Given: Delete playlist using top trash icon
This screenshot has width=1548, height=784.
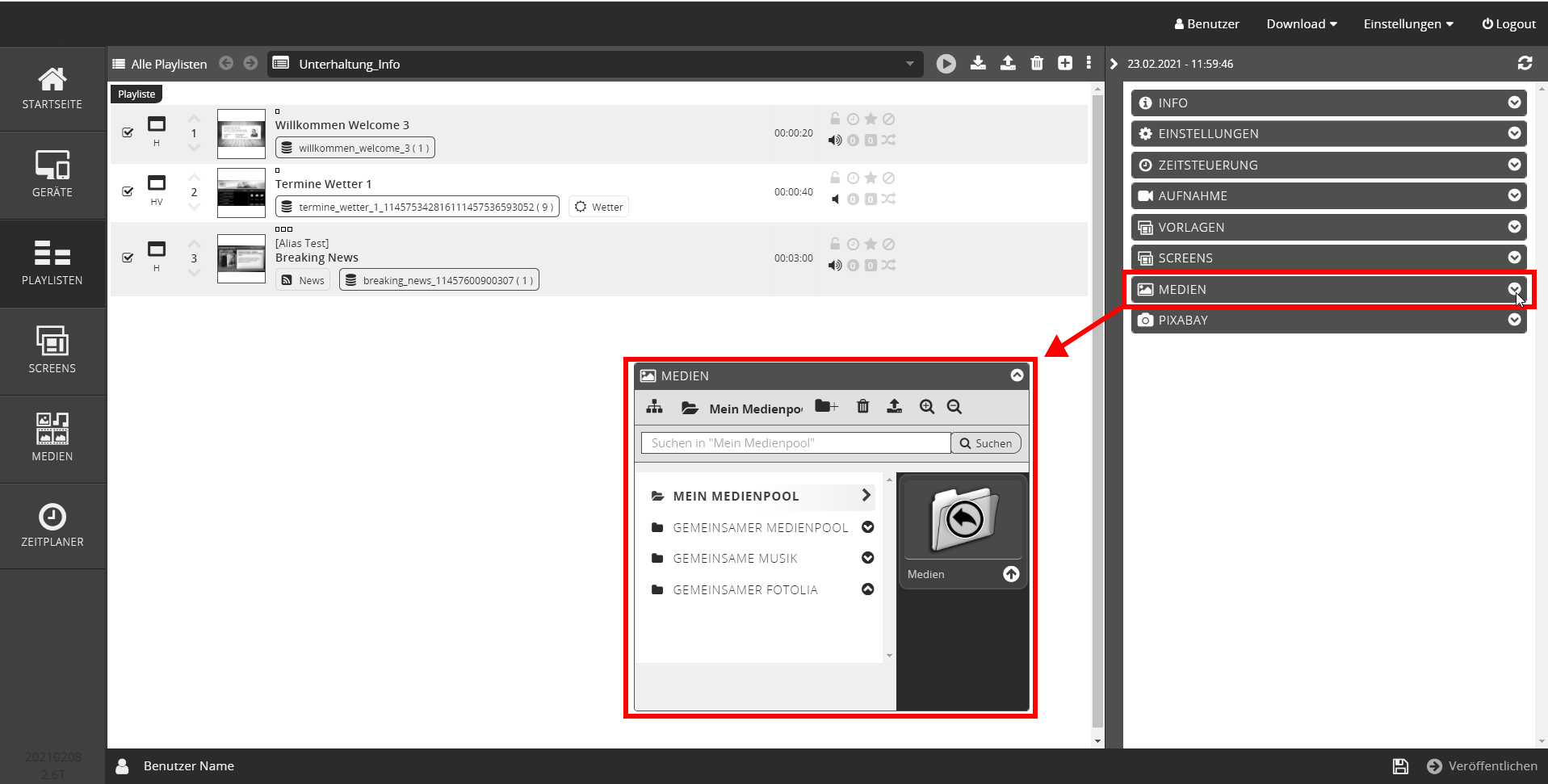Looking at the screenshot, I should (x=1037, y=63).
